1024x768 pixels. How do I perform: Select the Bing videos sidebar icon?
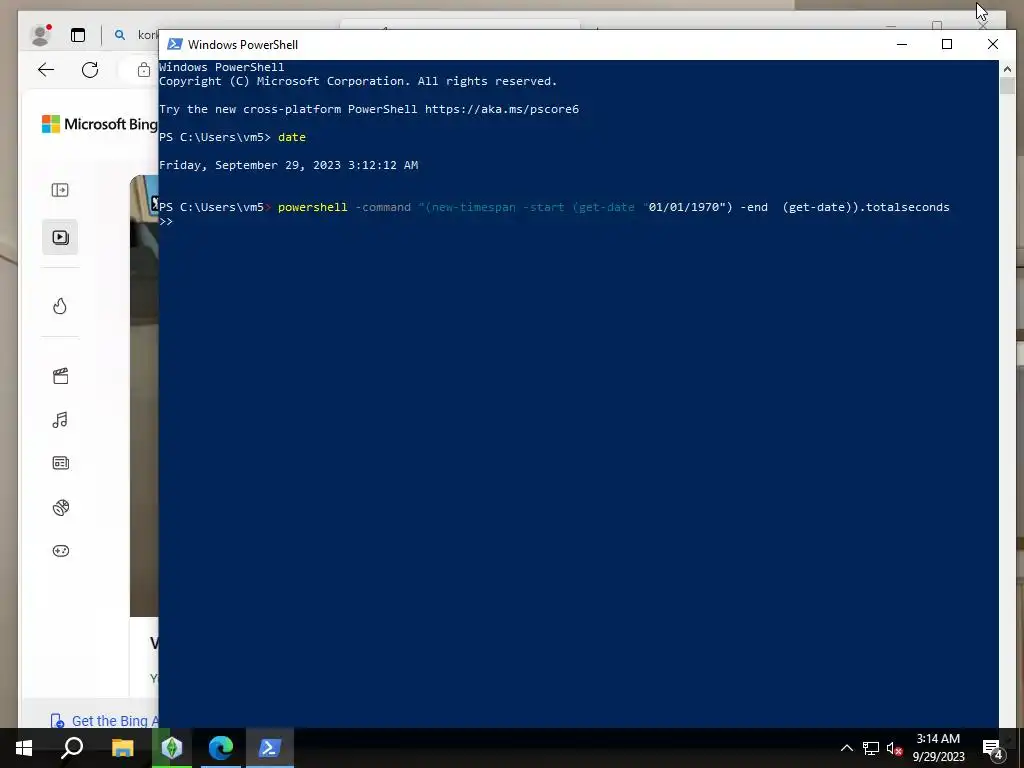(60, 237)
